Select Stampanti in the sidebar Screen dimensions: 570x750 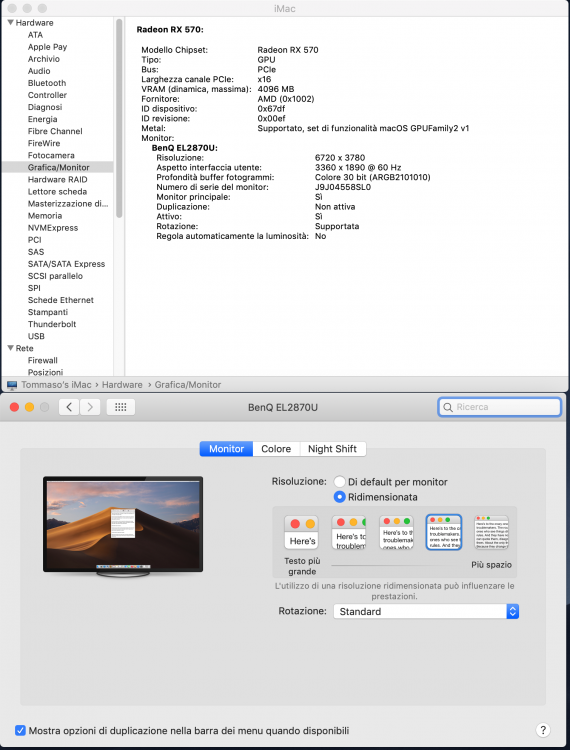click(x=48, y=312)
